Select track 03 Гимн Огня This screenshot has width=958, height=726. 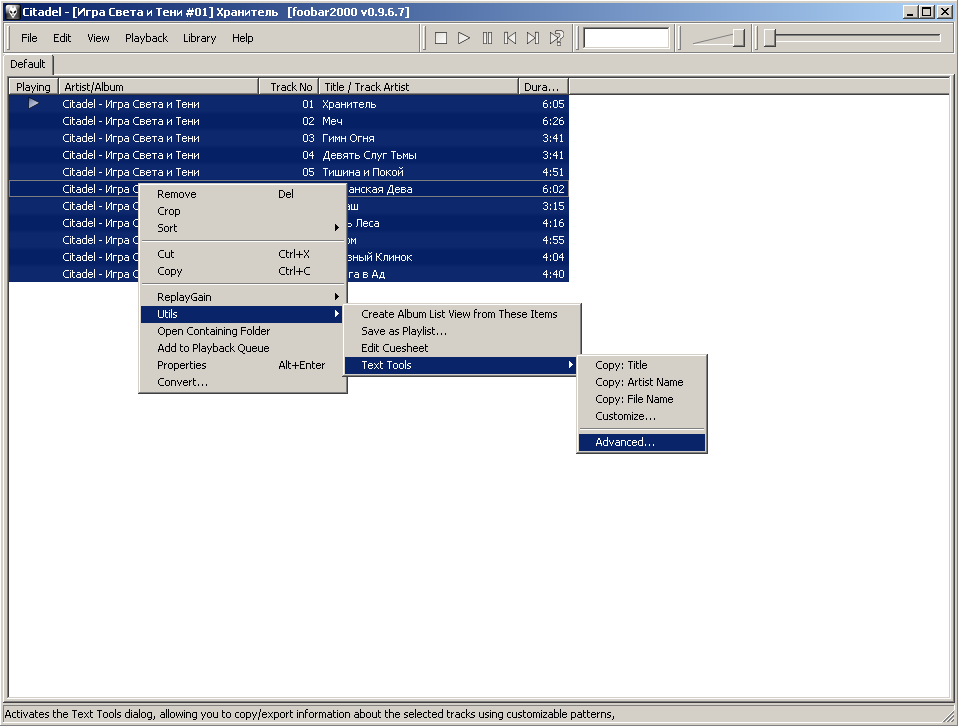pyautogui.click(x=288, y=138)
